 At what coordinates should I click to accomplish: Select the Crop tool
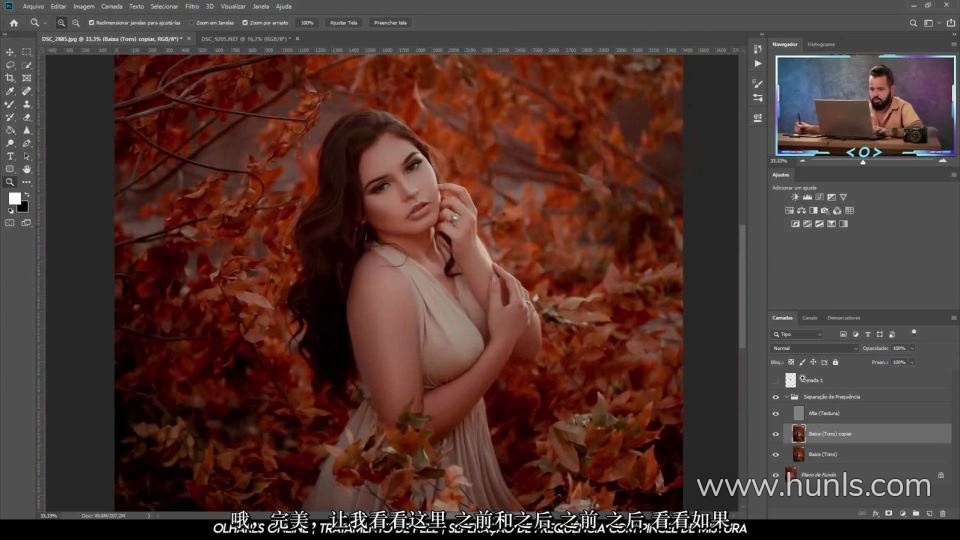click(10, 78)
